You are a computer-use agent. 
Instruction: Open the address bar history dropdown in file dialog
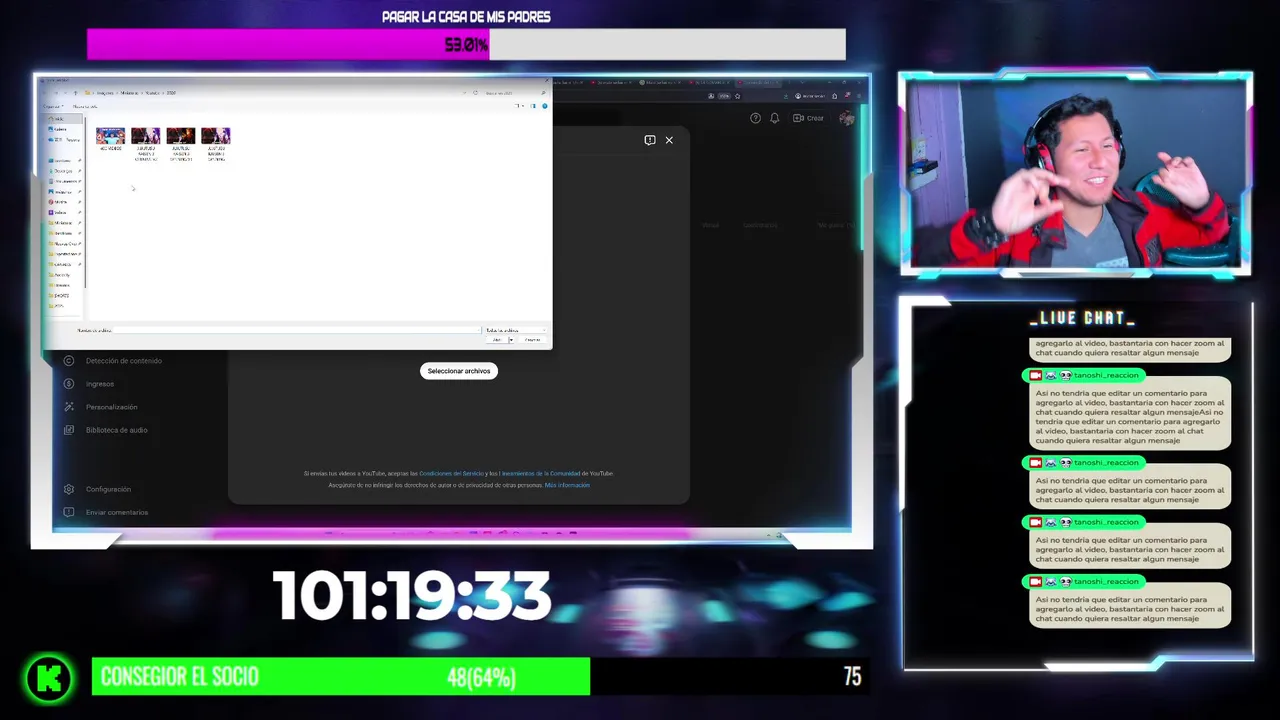pyautogui.click(x=464, y=93)
